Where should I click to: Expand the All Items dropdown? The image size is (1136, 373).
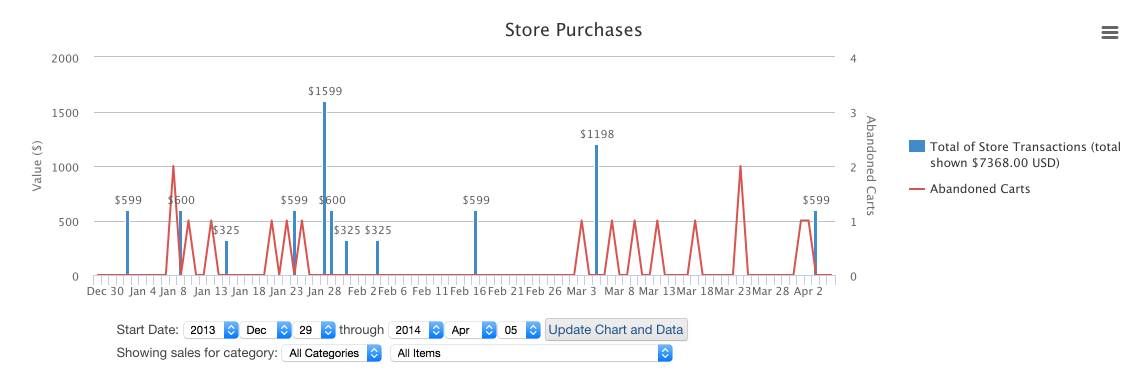[531, 353]
